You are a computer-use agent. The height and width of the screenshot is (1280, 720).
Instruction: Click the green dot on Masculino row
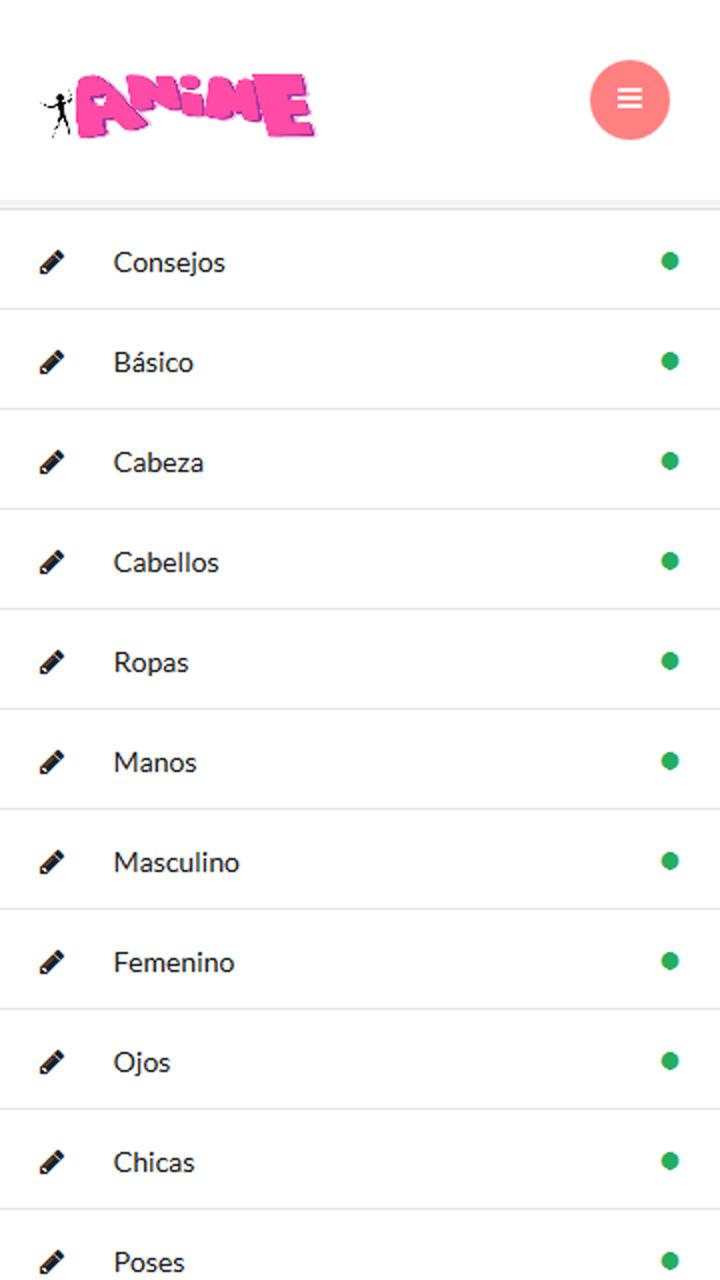click(x=670, y=861)
